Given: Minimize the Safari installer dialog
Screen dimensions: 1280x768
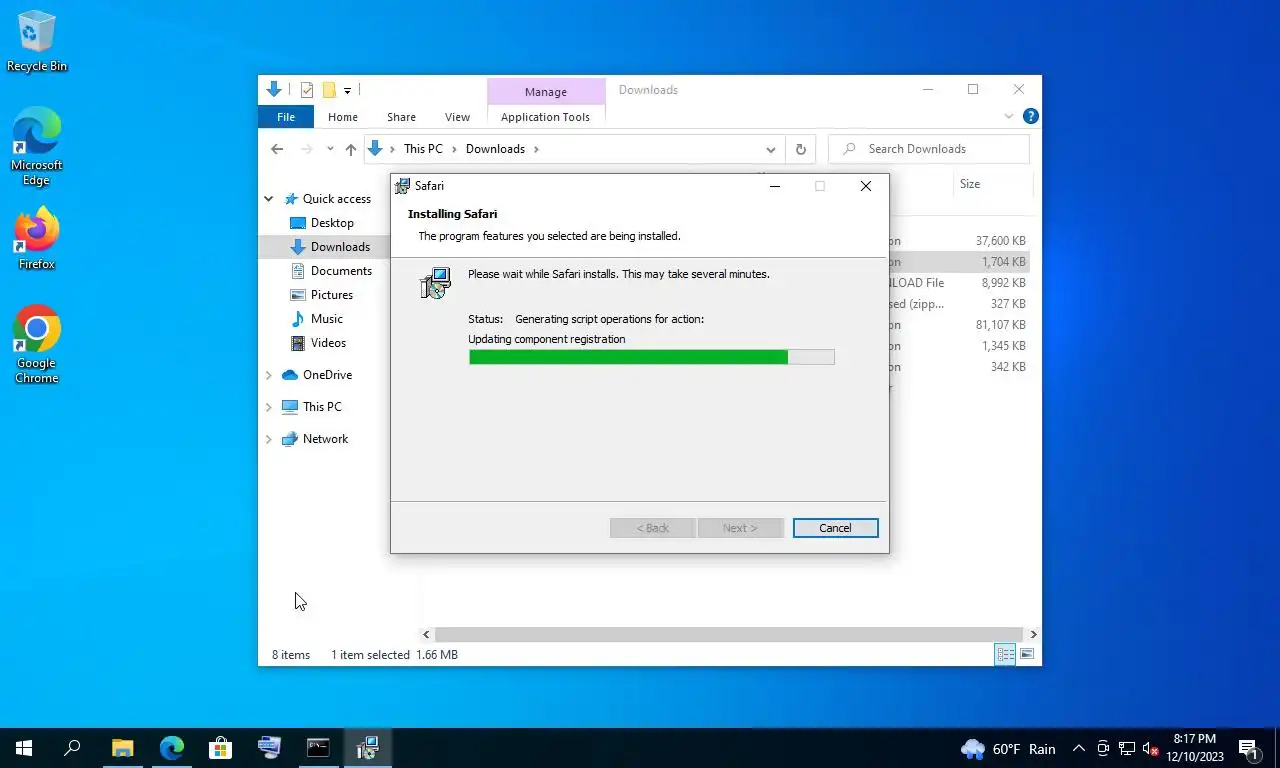Looking at the screenshot, I should pyautogui.click(x=775, y=186).
